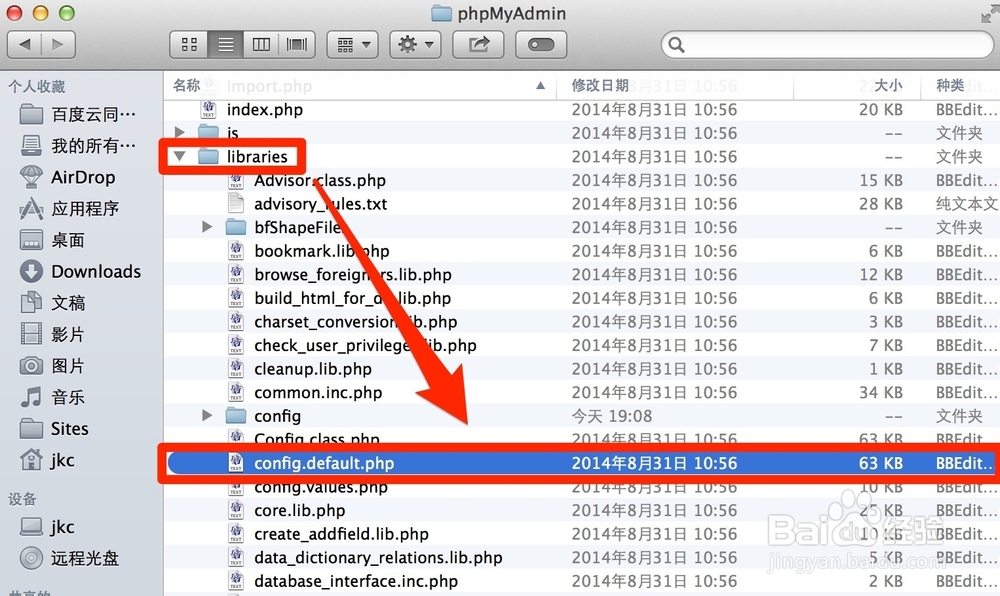This screenshot has width=1000, height=596.
Task: Open 桌面 in the sidebar
Action: coord(52,240)
